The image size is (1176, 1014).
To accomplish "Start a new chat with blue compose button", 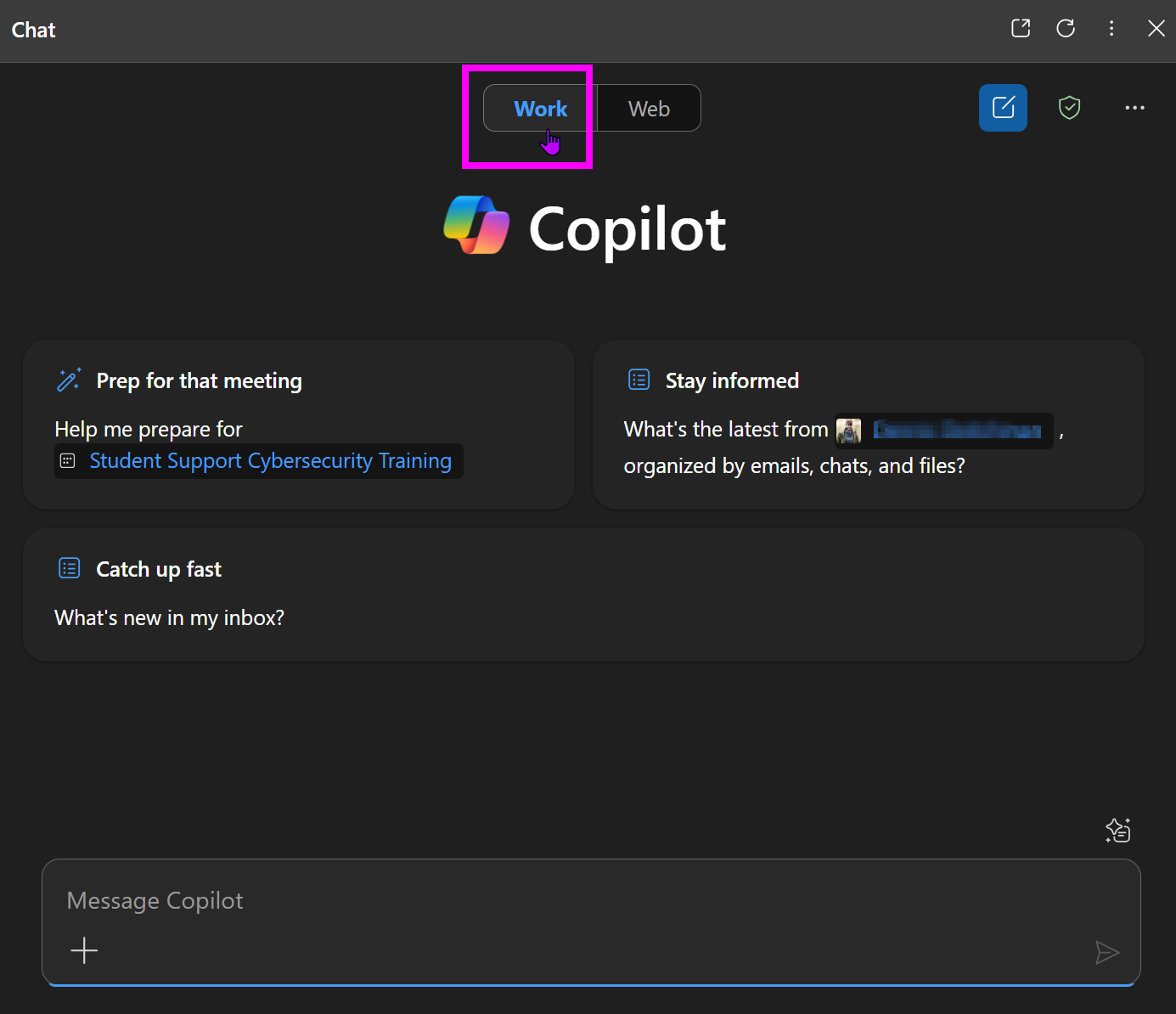I will (1003, 108).
